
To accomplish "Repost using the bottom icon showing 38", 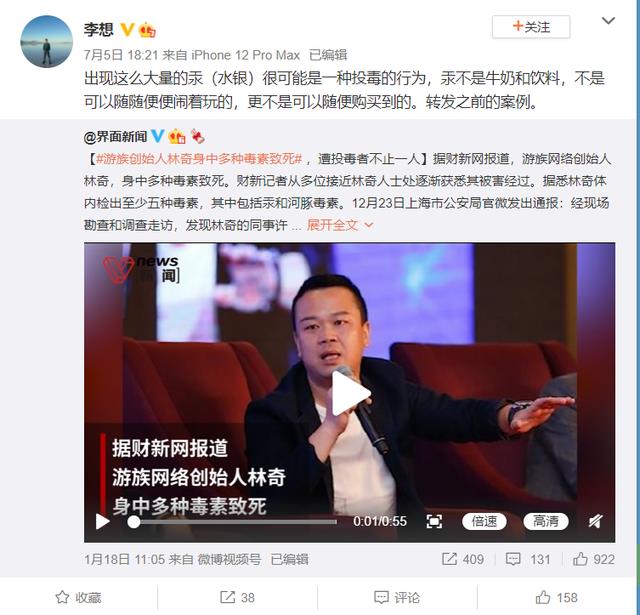I will (x=227, y=597).
